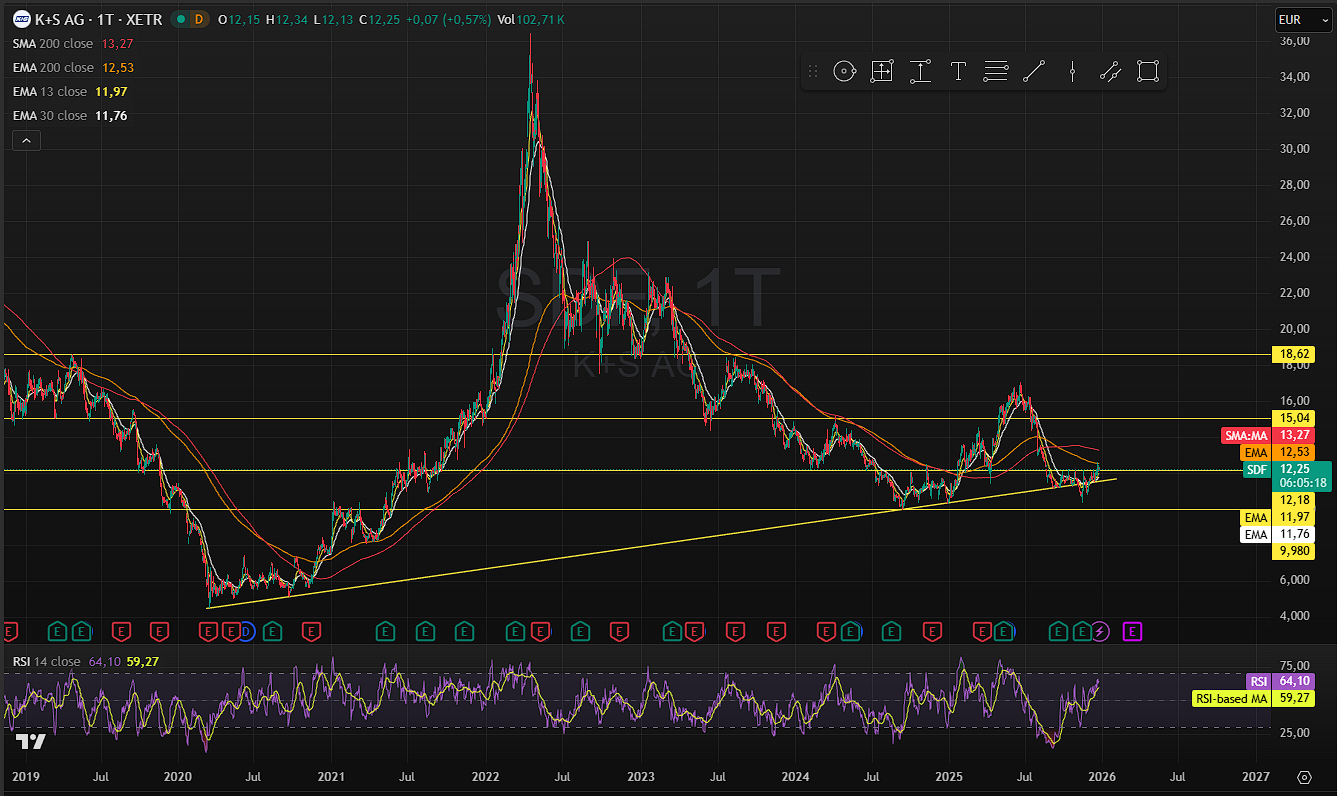Grab the drawing toolbar dotted handle
The height and width of the screenshot is (796, 1337).
click(813, 71)
